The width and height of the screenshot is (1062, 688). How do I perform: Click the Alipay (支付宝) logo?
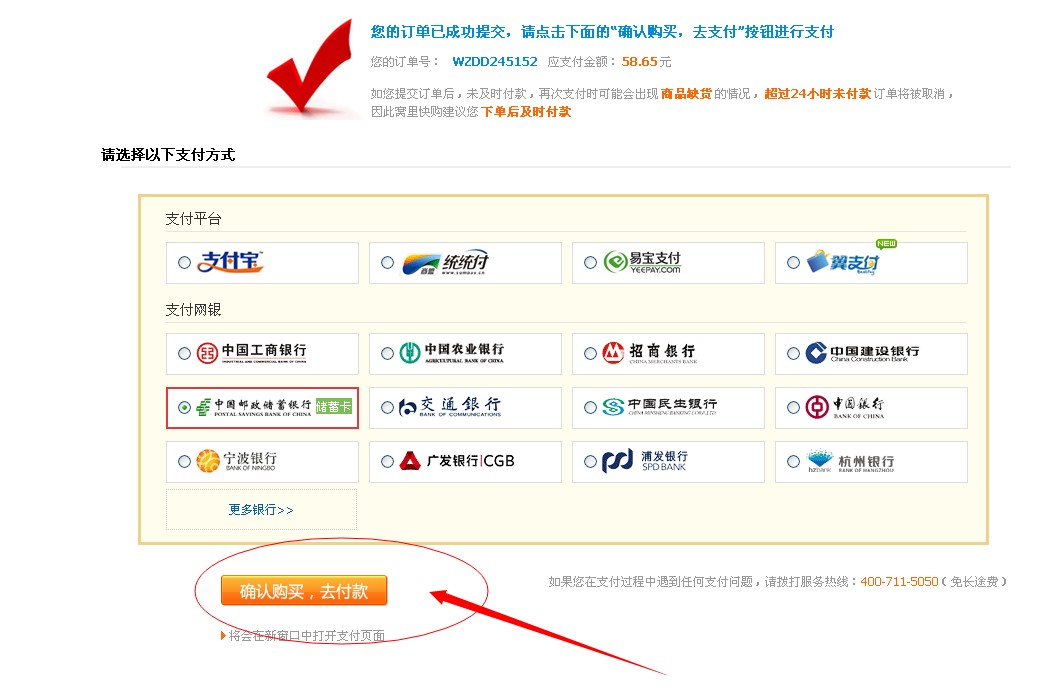pyautogui.click(x=230, y=262)
